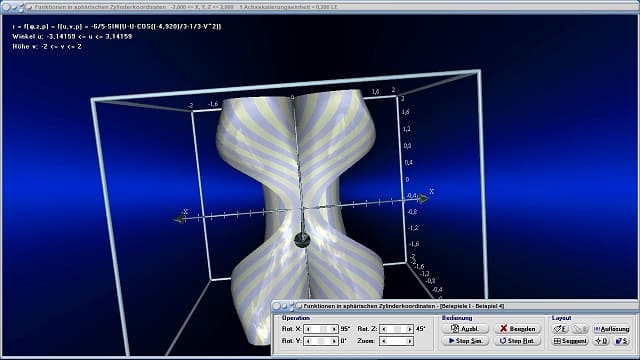Increase Rot. Y with right arrow
Image resolution: width=640 pixels, height=360 pixels.
click(x=334, y=341)
